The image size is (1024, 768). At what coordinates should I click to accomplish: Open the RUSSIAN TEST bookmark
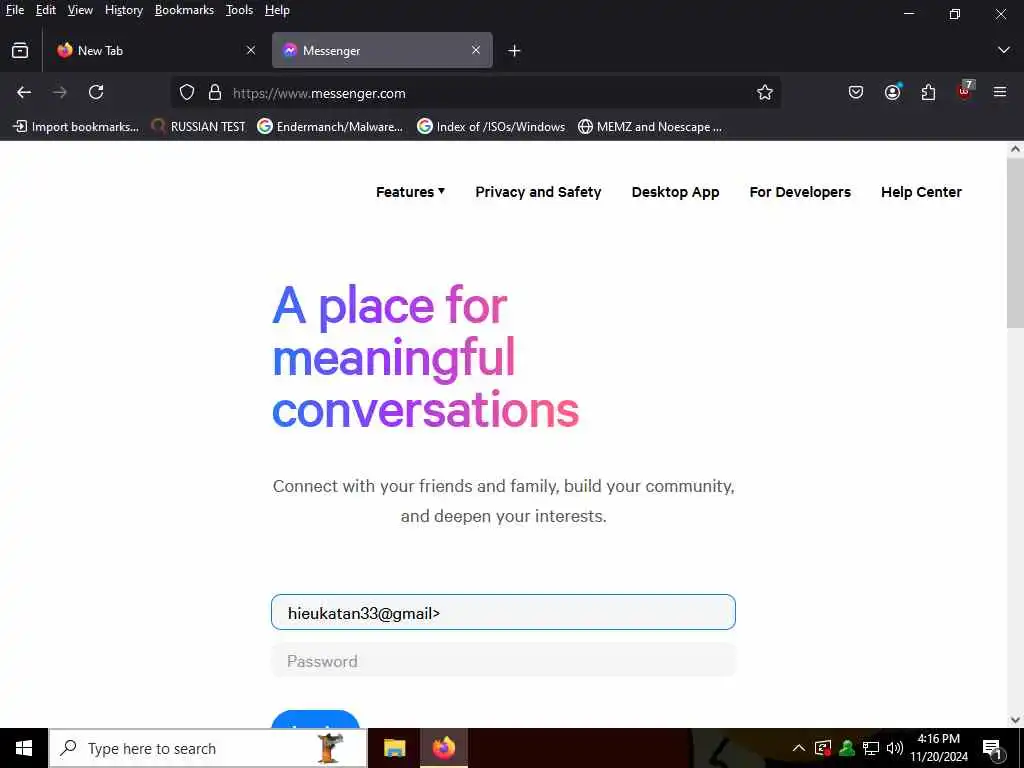coord(199,127)
